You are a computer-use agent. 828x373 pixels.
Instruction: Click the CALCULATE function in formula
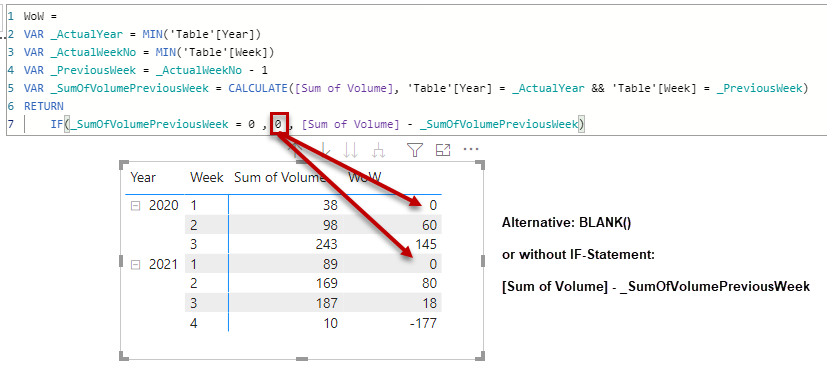tap(258, 88)
